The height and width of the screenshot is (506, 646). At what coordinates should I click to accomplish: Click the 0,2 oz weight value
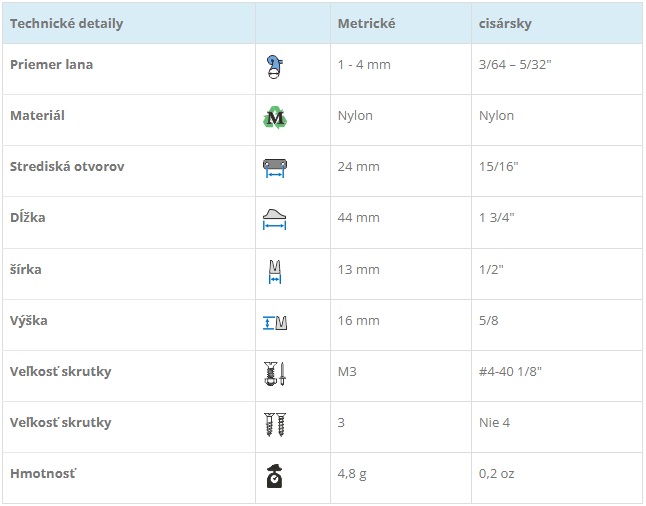496,474
